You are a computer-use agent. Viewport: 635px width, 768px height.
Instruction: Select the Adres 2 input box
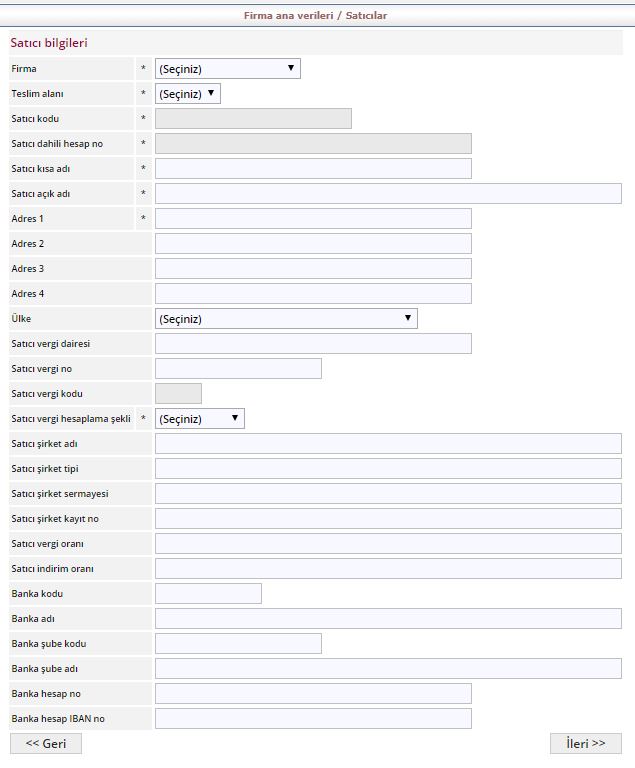[x=313, y=244]
